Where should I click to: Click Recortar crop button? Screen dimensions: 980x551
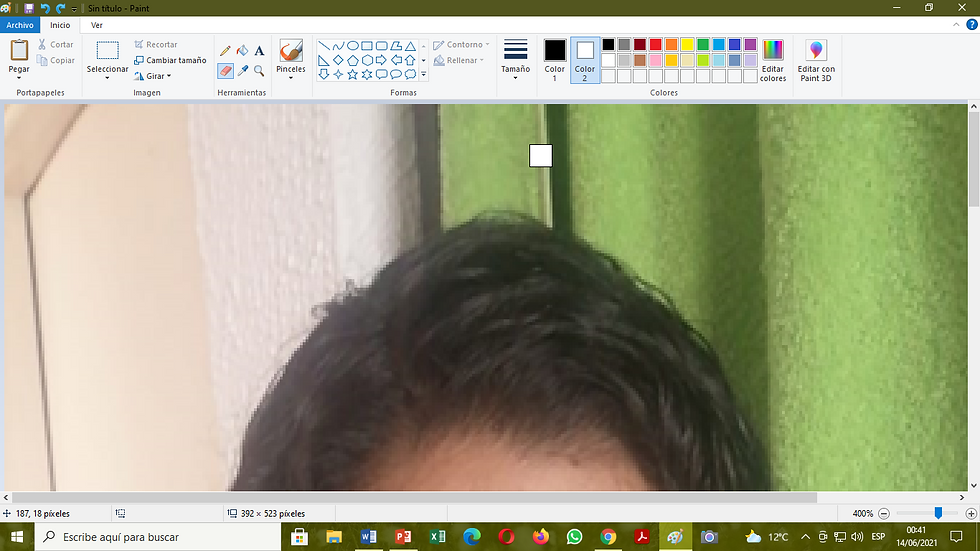click(156, 44)
